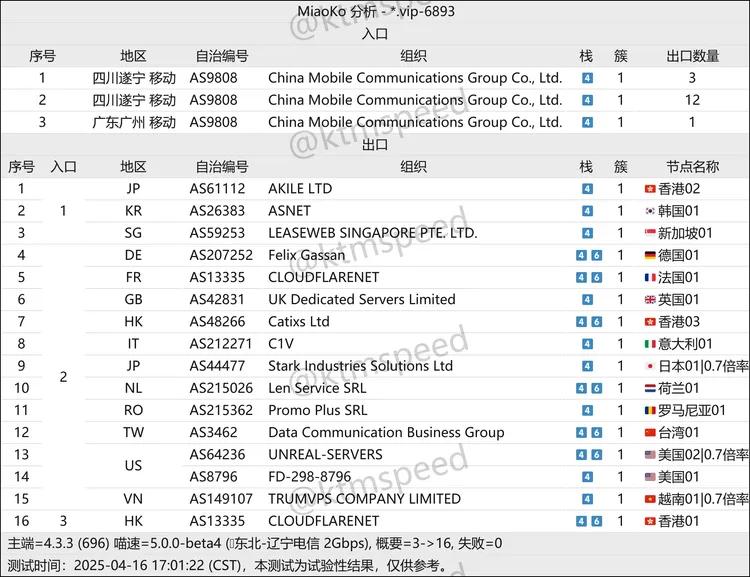
Task: Click the South Korea flag beside 韩国01
Action: [x=650, y=211]
